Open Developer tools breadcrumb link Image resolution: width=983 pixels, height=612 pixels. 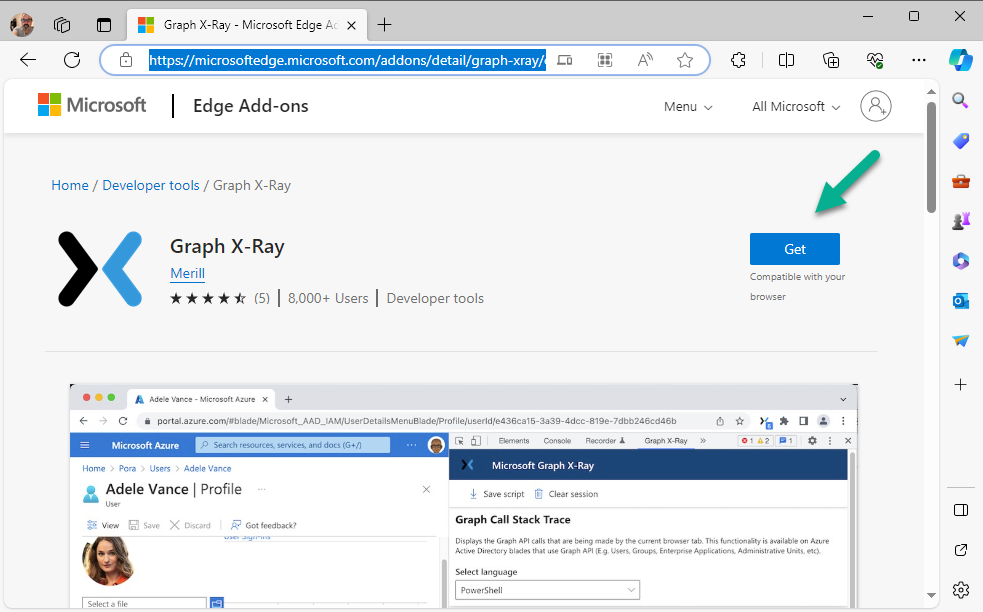click(150, 186)
